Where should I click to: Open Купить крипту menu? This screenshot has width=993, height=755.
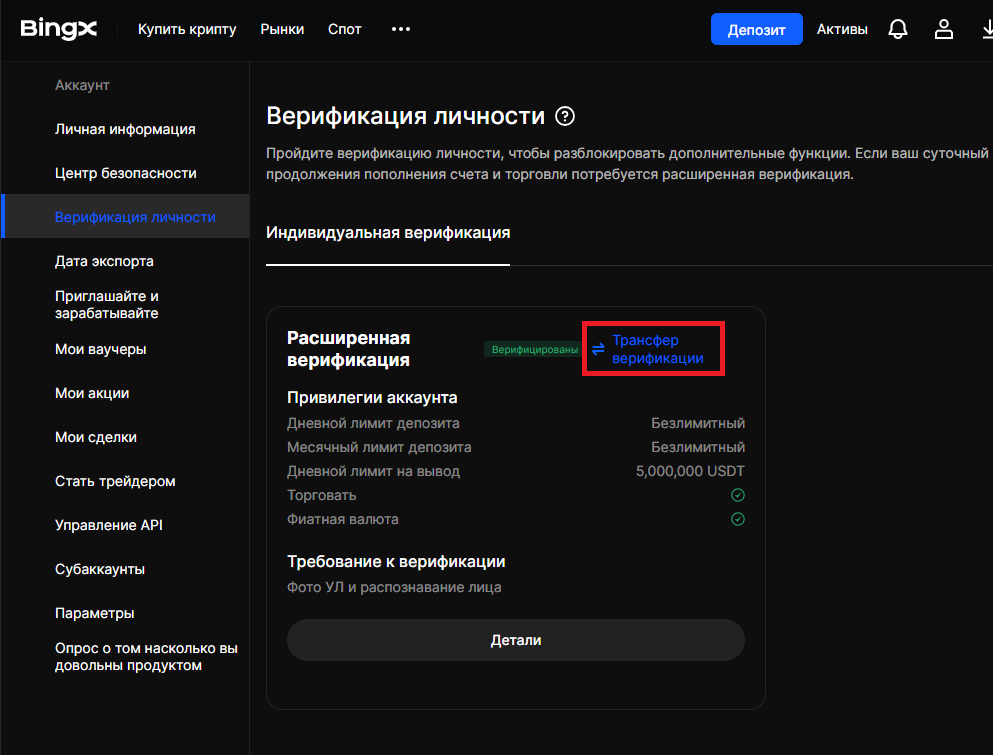[187, 29]
